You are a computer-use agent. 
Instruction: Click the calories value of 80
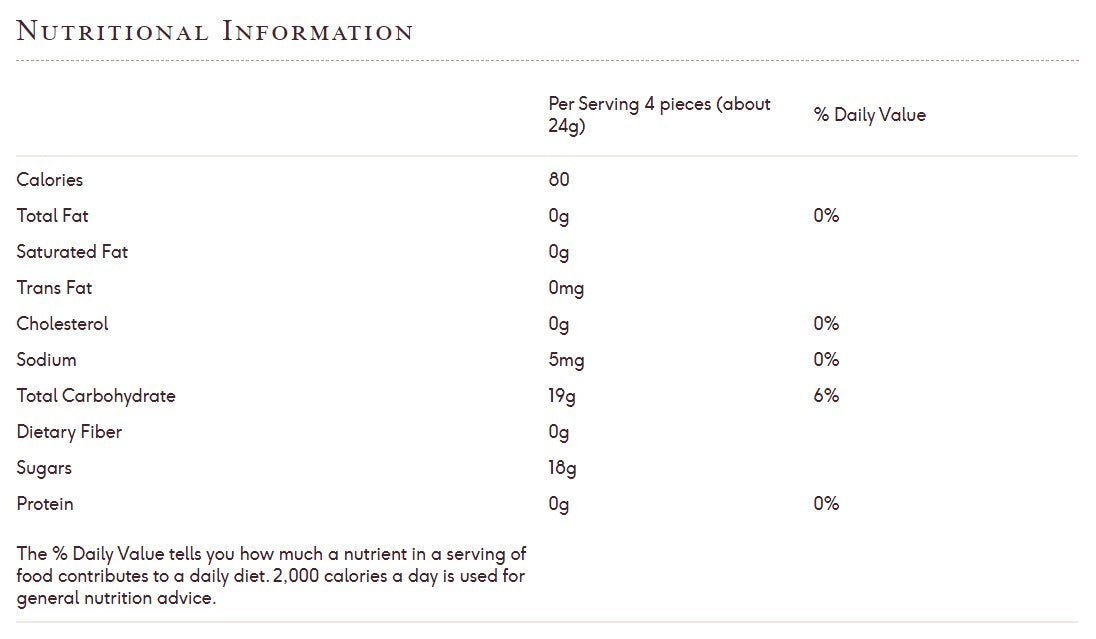coord(559,180)
